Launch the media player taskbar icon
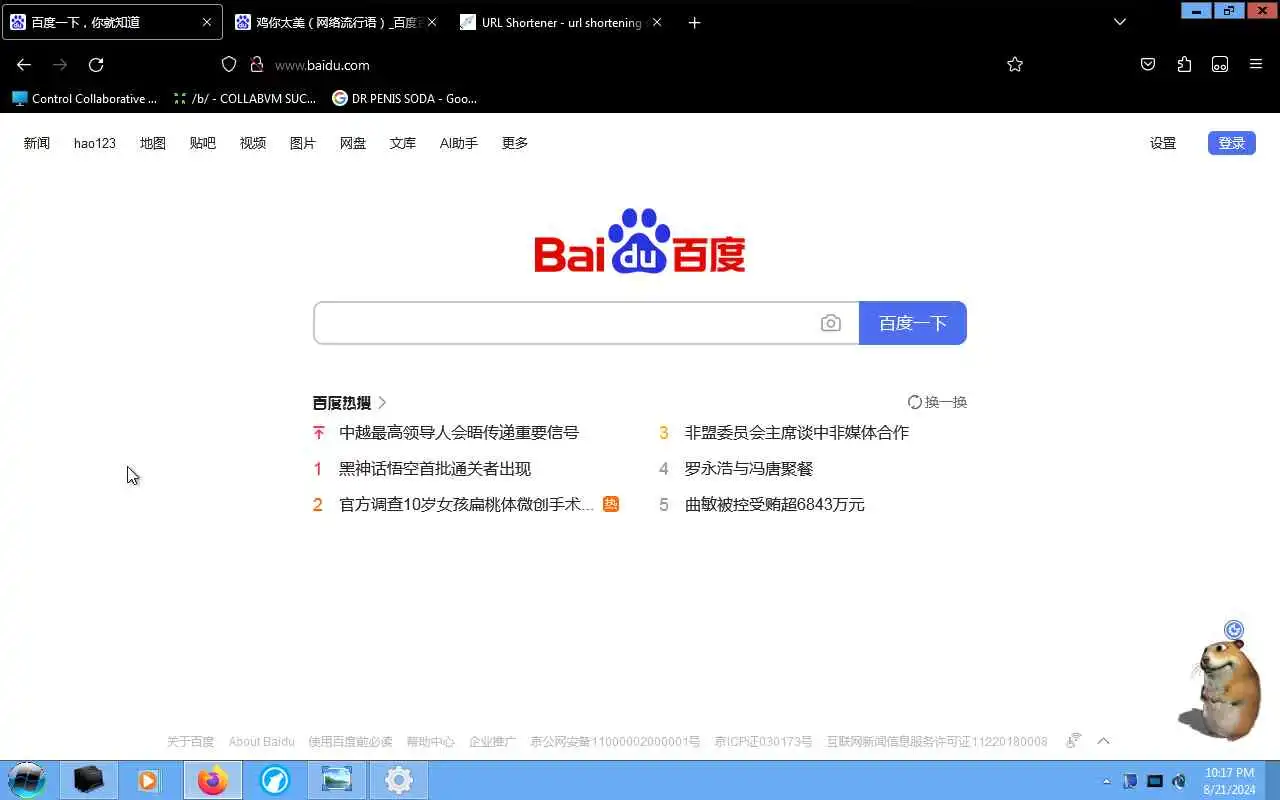1280x800 pixels. [x=148, y=780]
